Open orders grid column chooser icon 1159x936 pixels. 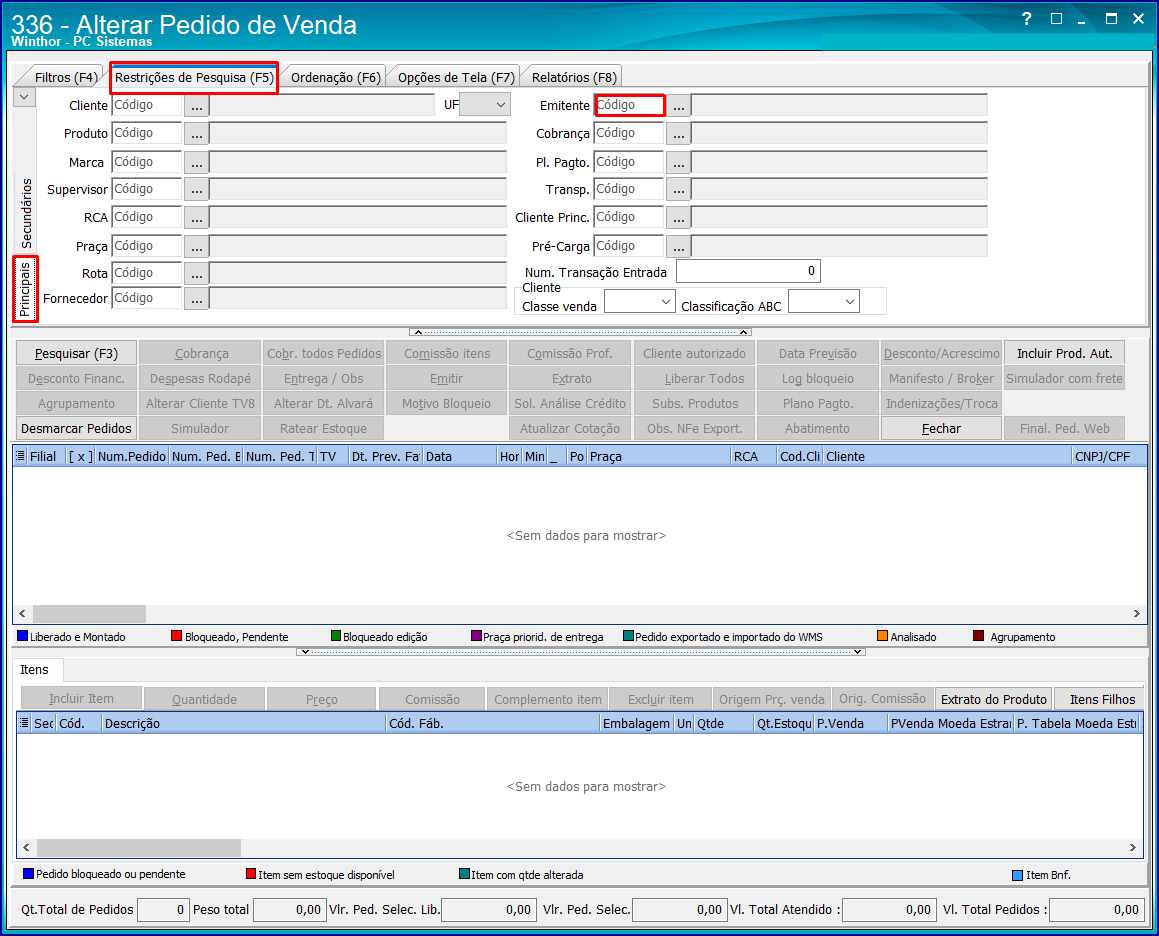pos(20,456)
